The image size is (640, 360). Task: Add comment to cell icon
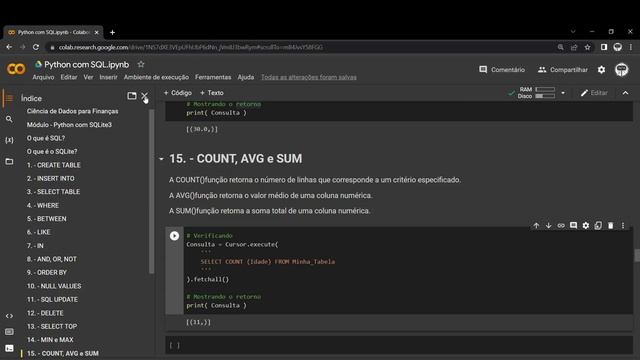[573, 225]
